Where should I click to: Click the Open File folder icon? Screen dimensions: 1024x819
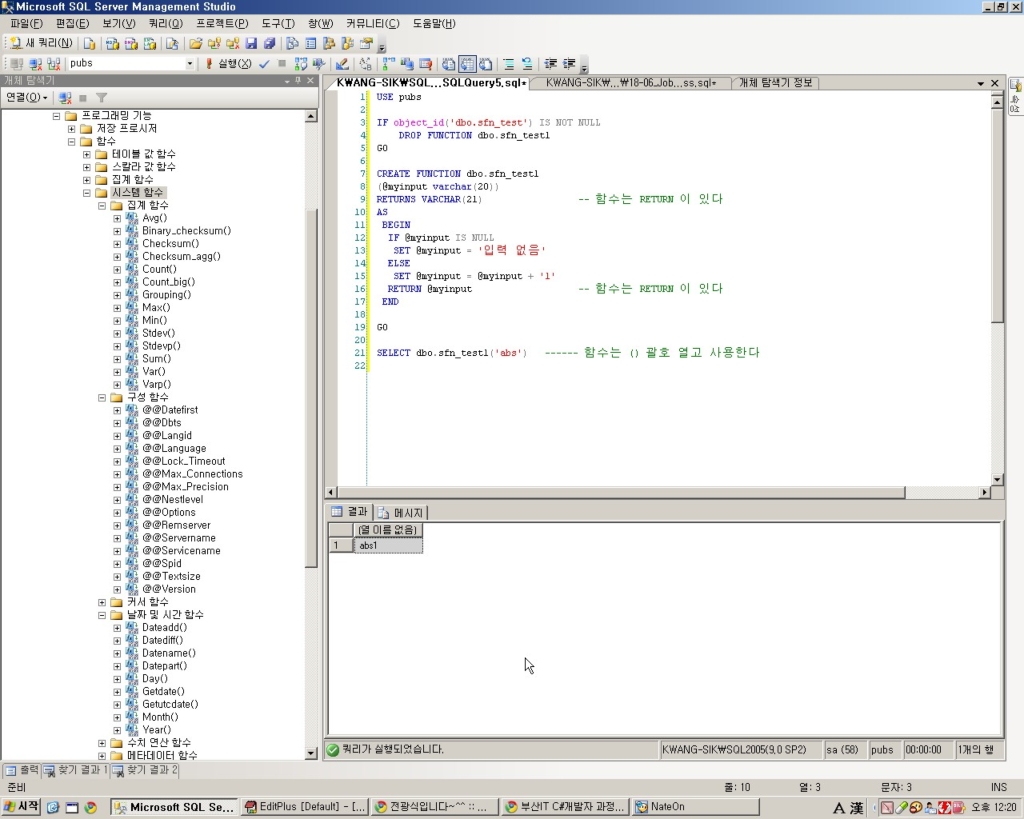[195, 44]
